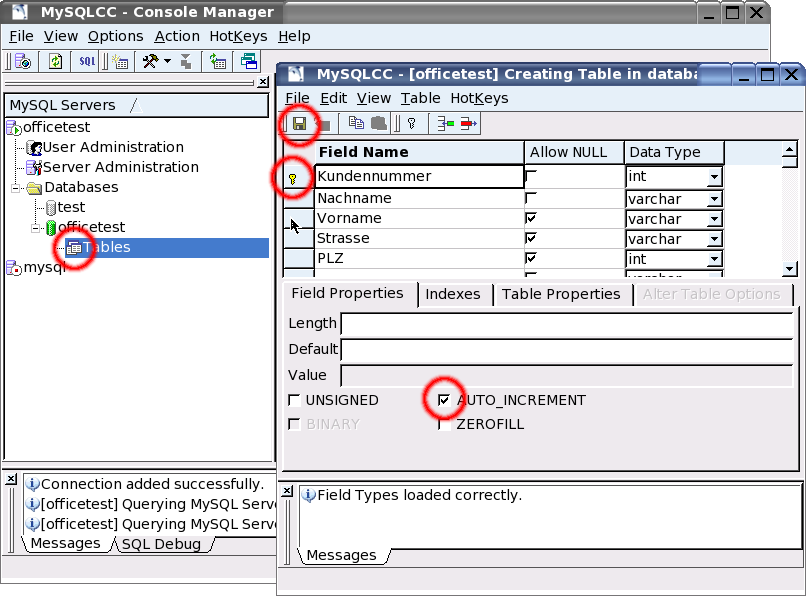Select User Administration in server tree
Viewport: 806px width, 596px height.
click(112, 147)
